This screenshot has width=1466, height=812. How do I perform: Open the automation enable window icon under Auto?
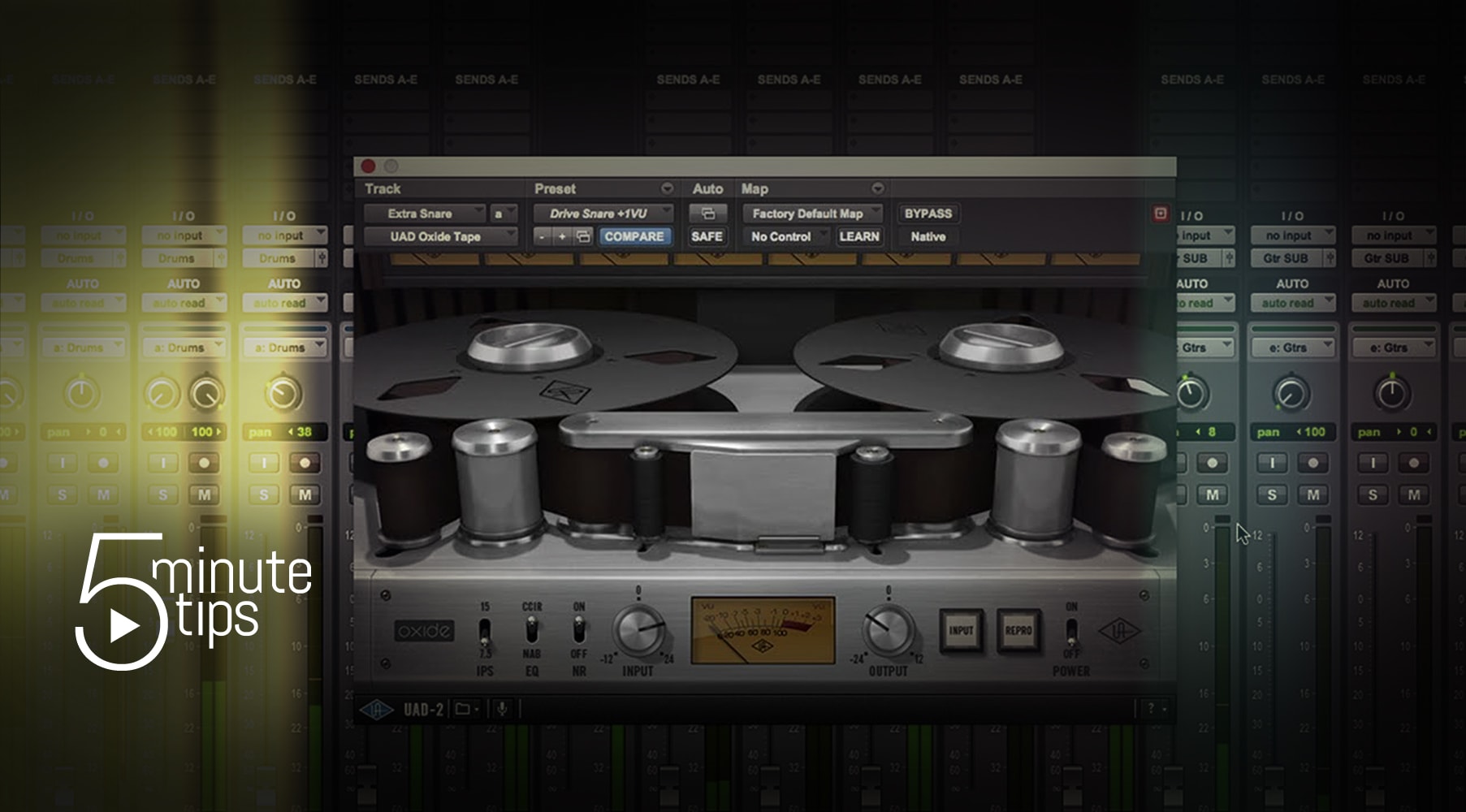(707, 214)
